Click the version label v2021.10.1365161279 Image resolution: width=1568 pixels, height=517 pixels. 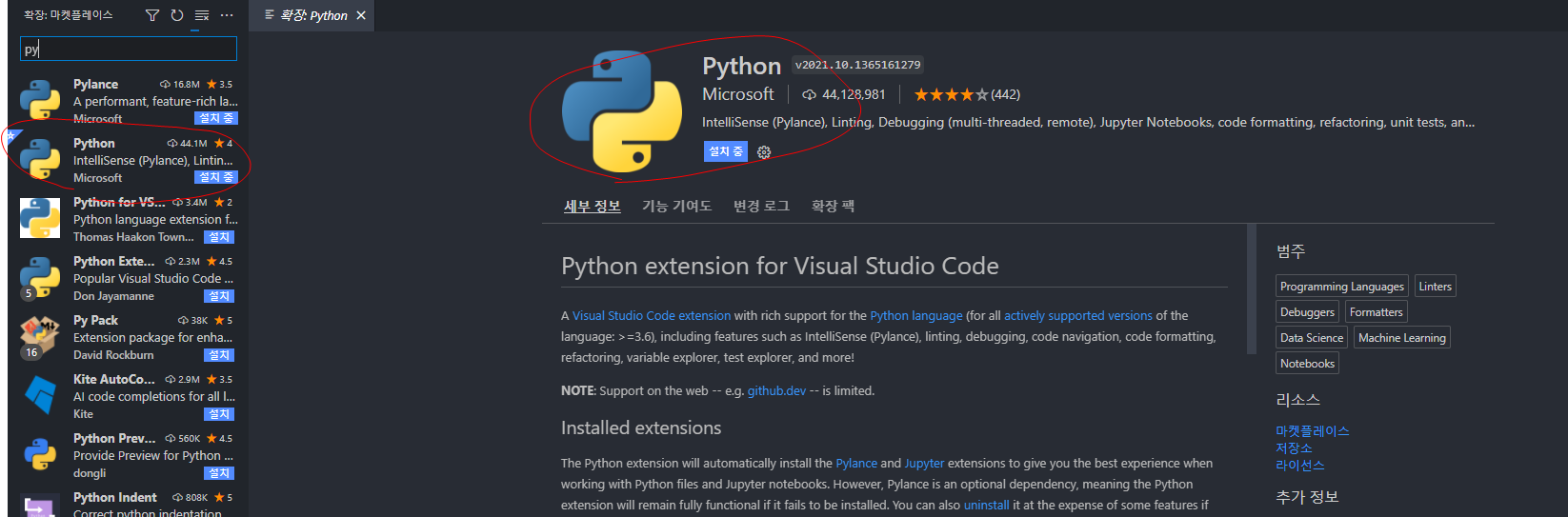(x=858, y=65)
